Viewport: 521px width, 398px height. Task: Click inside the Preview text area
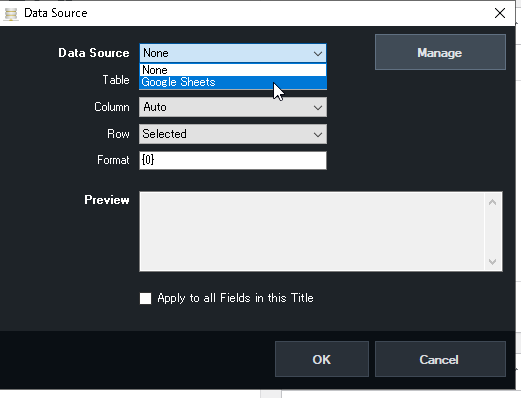[312, 231]
